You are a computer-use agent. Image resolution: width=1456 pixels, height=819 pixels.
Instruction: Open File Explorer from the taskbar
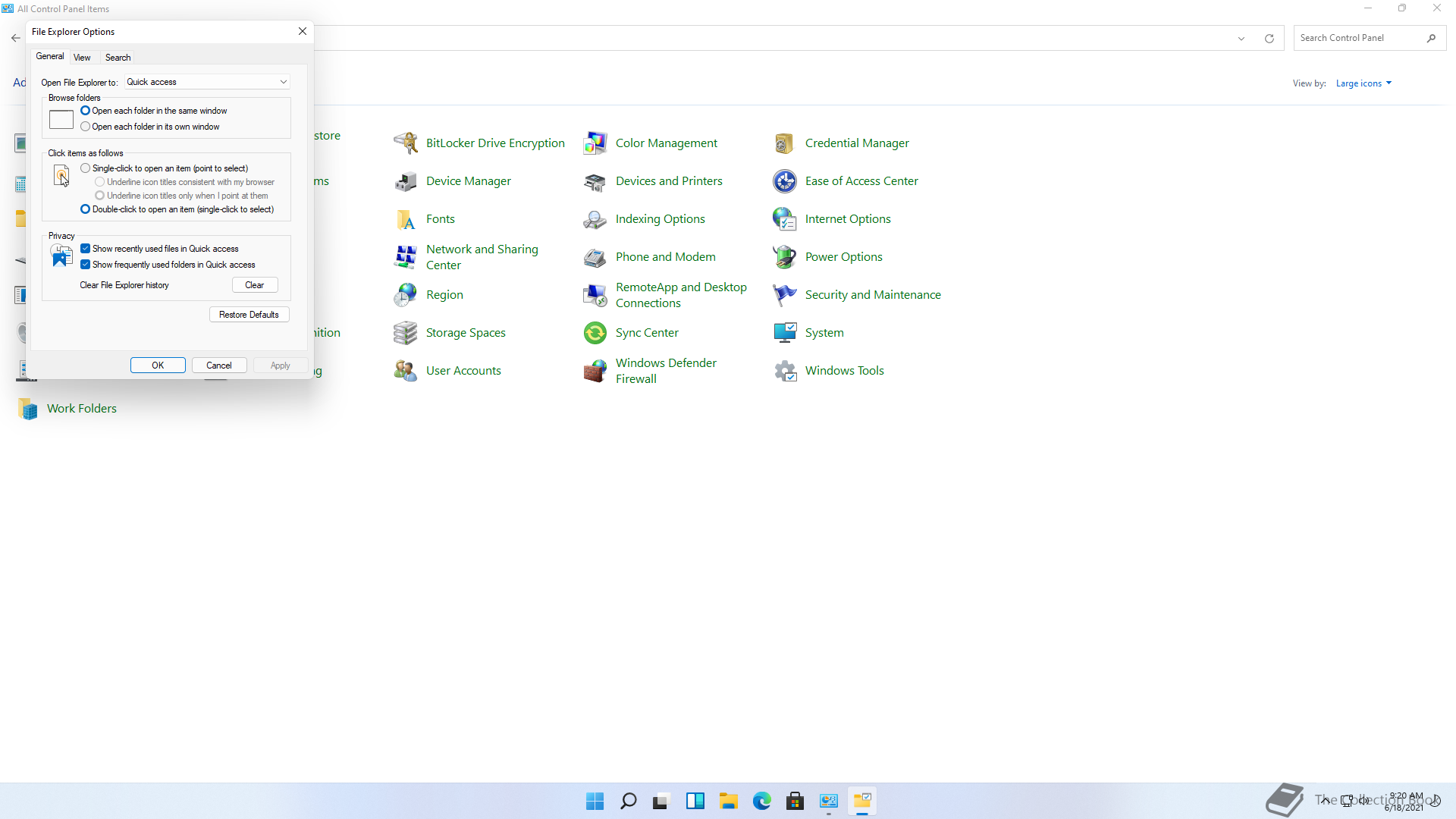[x=729, y=801]
